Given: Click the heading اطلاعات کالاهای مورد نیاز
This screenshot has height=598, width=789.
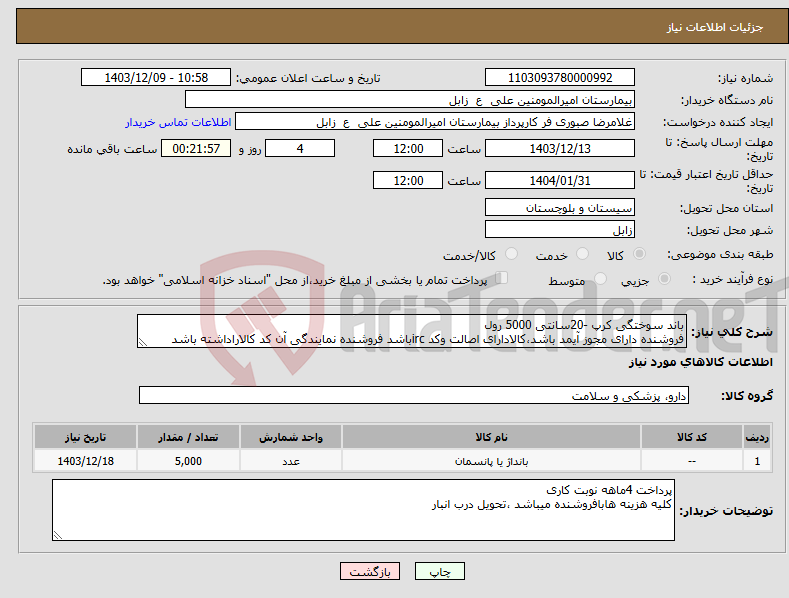Looking at the screenshot, I should (x=700, y=362).
